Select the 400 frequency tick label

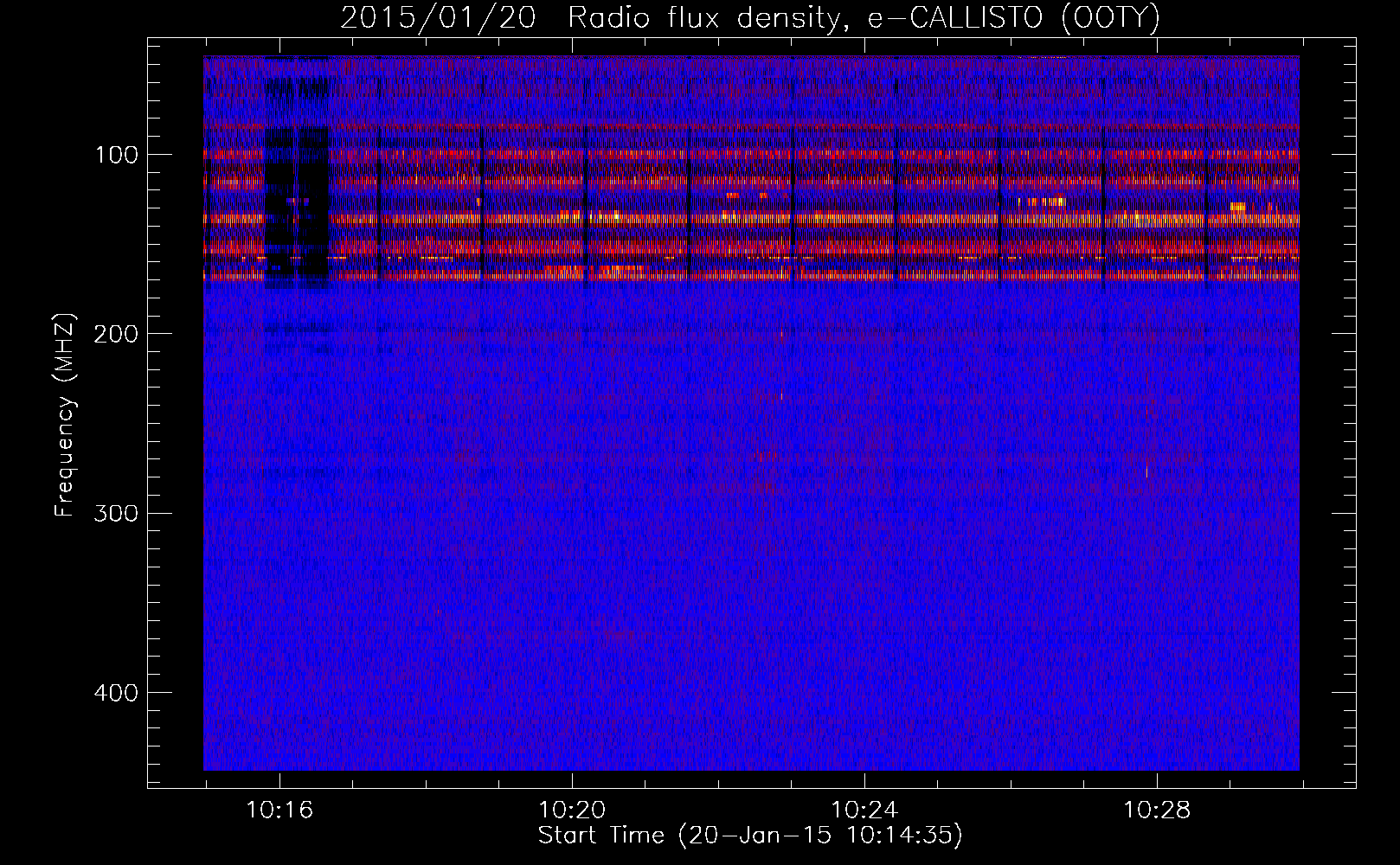pos(116,693)
